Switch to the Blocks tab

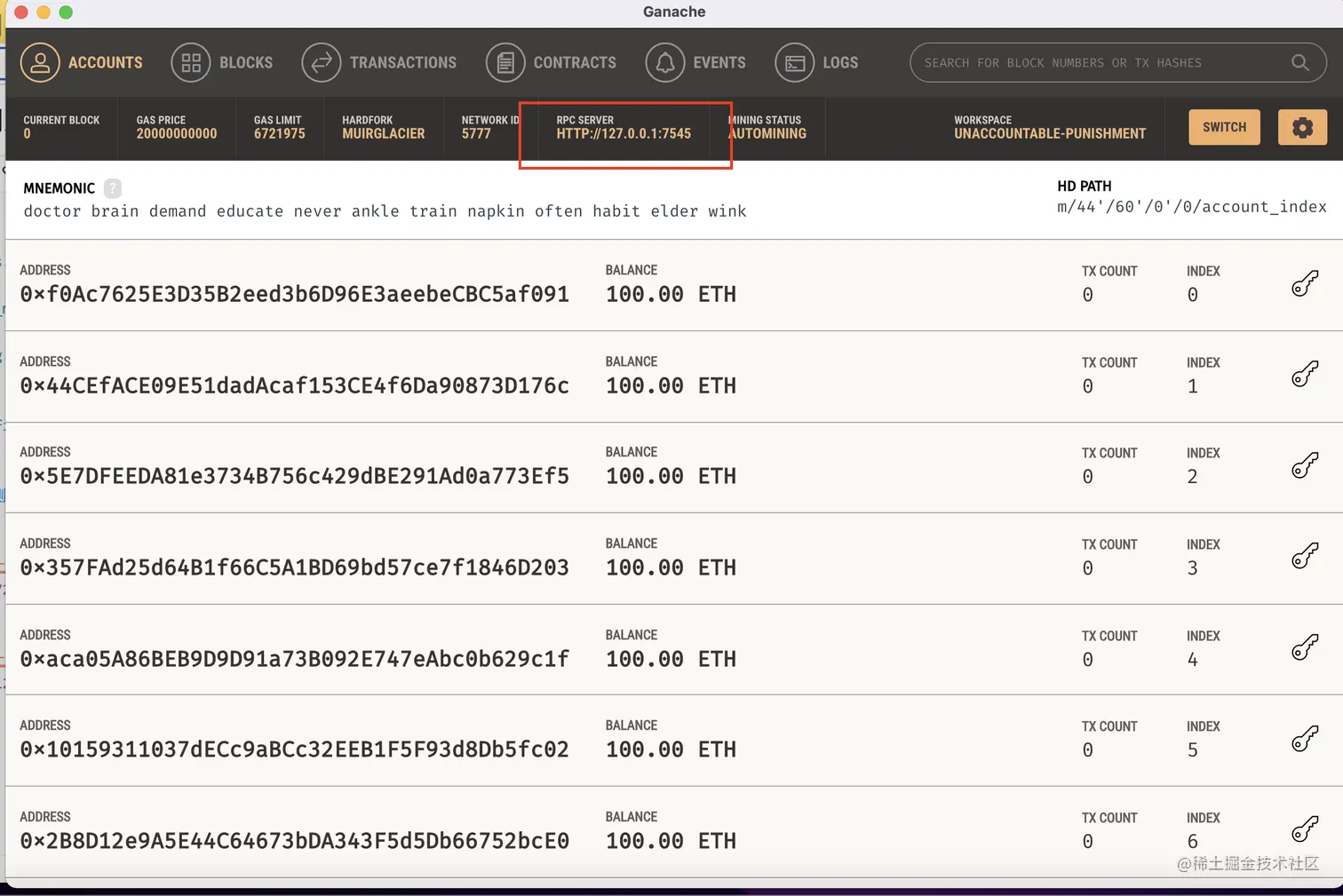click(222, 63)
